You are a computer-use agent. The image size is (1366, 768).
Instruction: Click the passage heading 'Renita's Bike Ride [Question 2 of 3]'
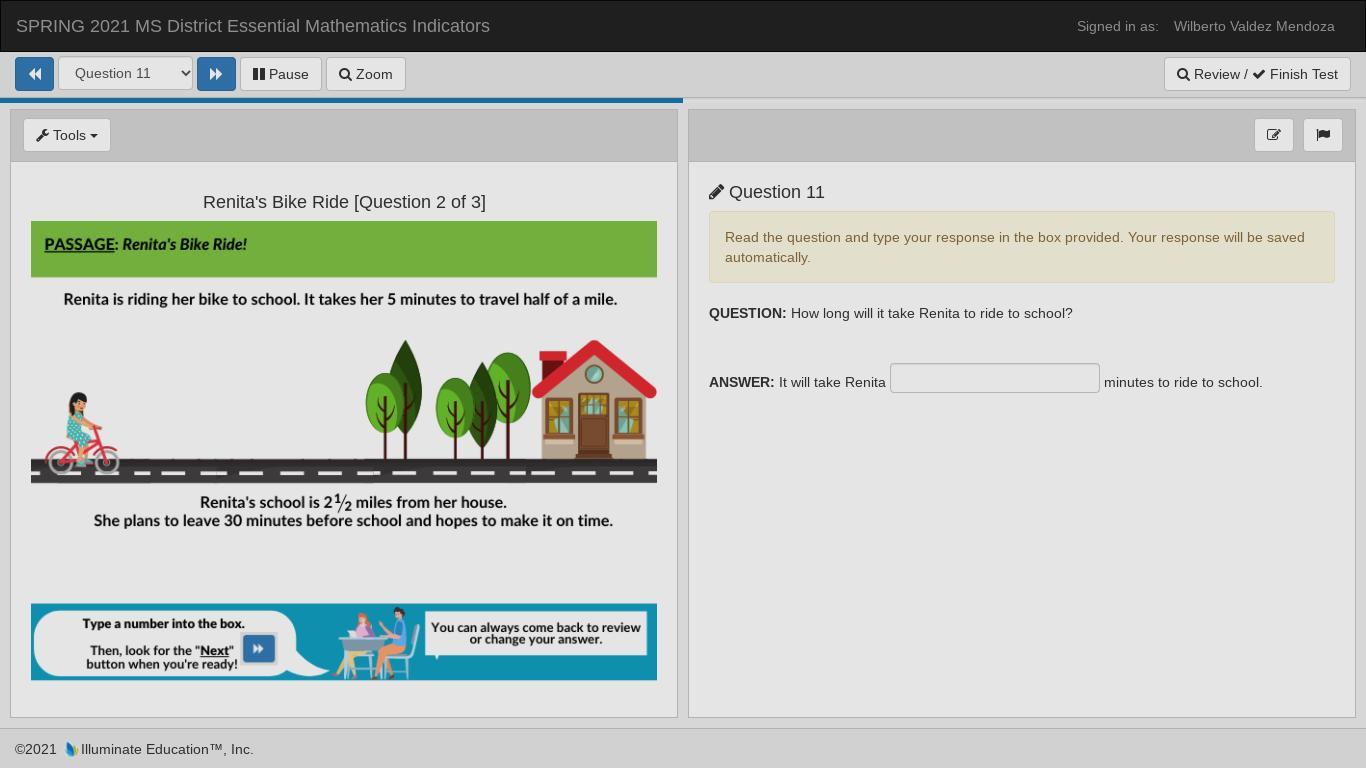click(x=344, y=202)
